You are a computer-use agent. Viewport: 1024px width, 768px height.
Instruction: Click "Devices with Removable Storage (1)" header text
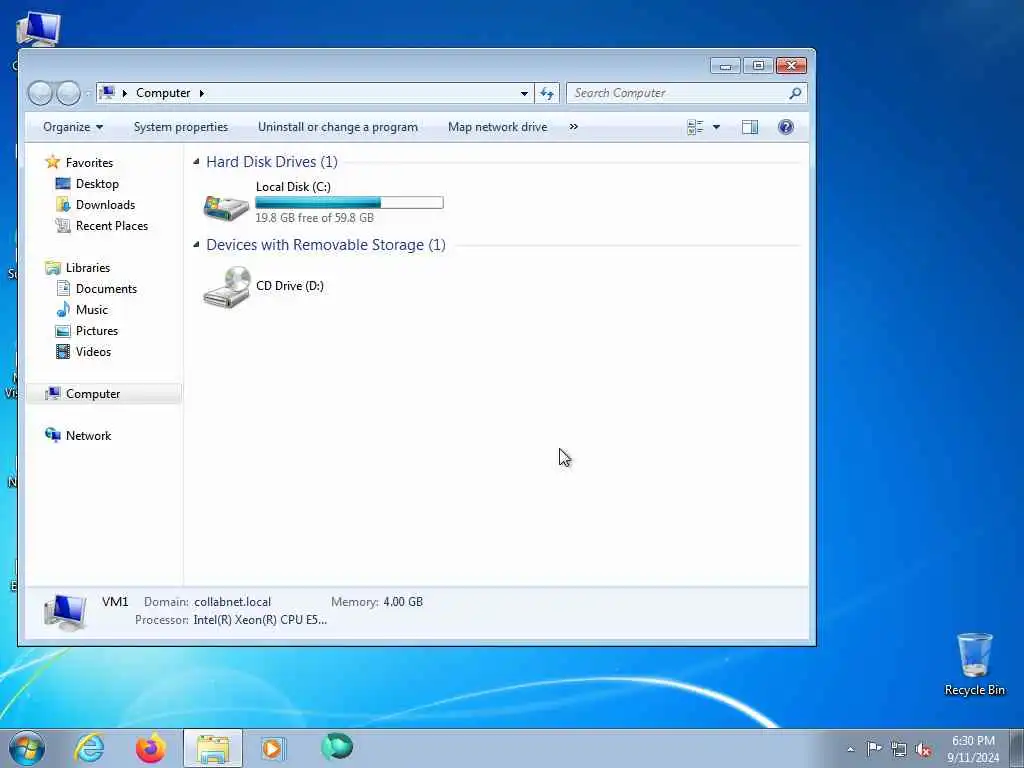tap(326, 244)
